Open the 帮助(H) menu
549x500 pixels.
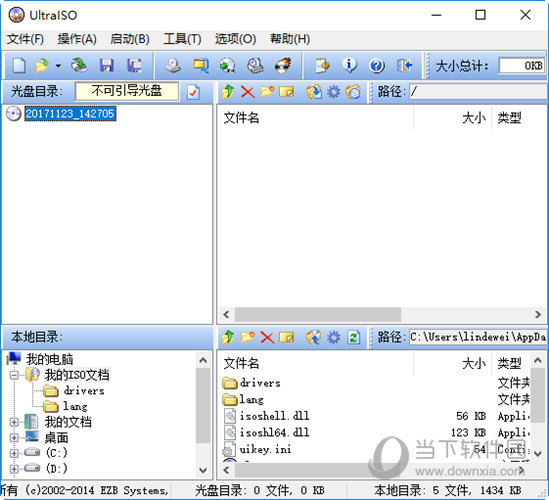tap(290, 39)
